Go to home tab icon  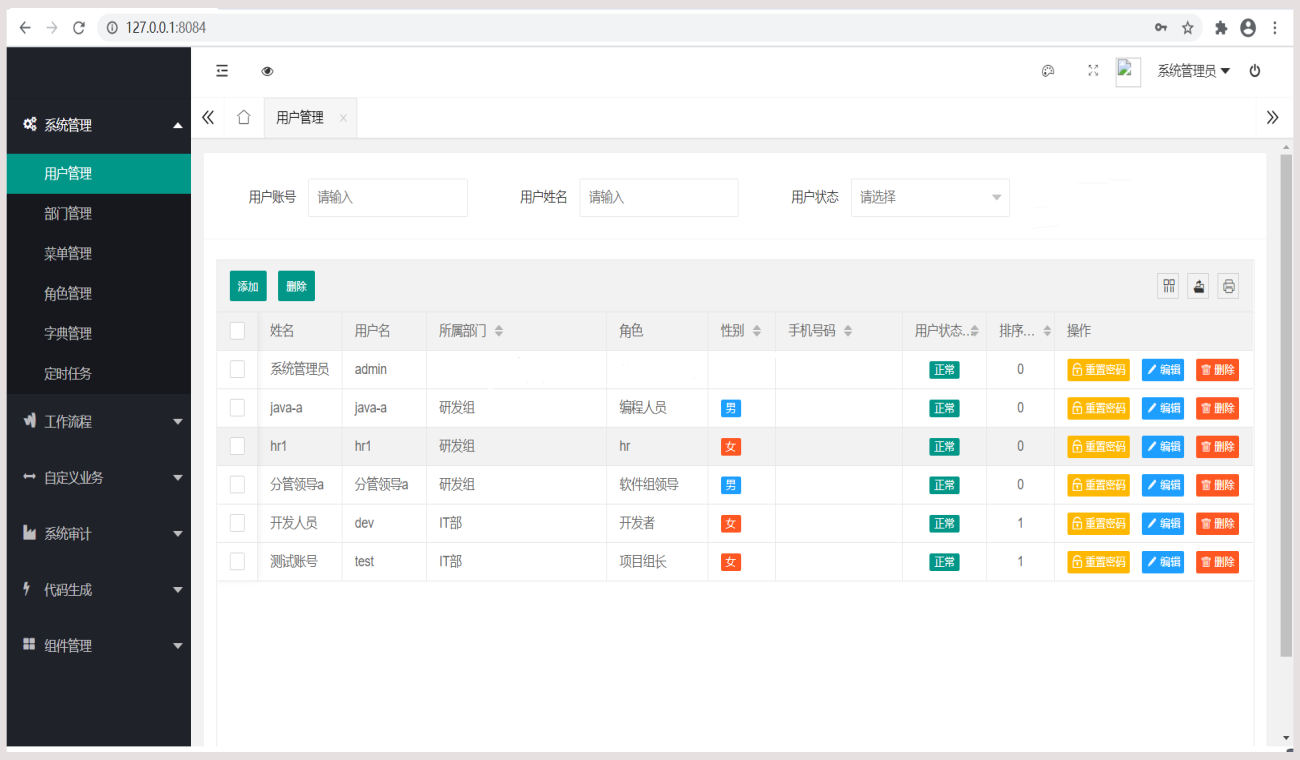pos(243,118)
